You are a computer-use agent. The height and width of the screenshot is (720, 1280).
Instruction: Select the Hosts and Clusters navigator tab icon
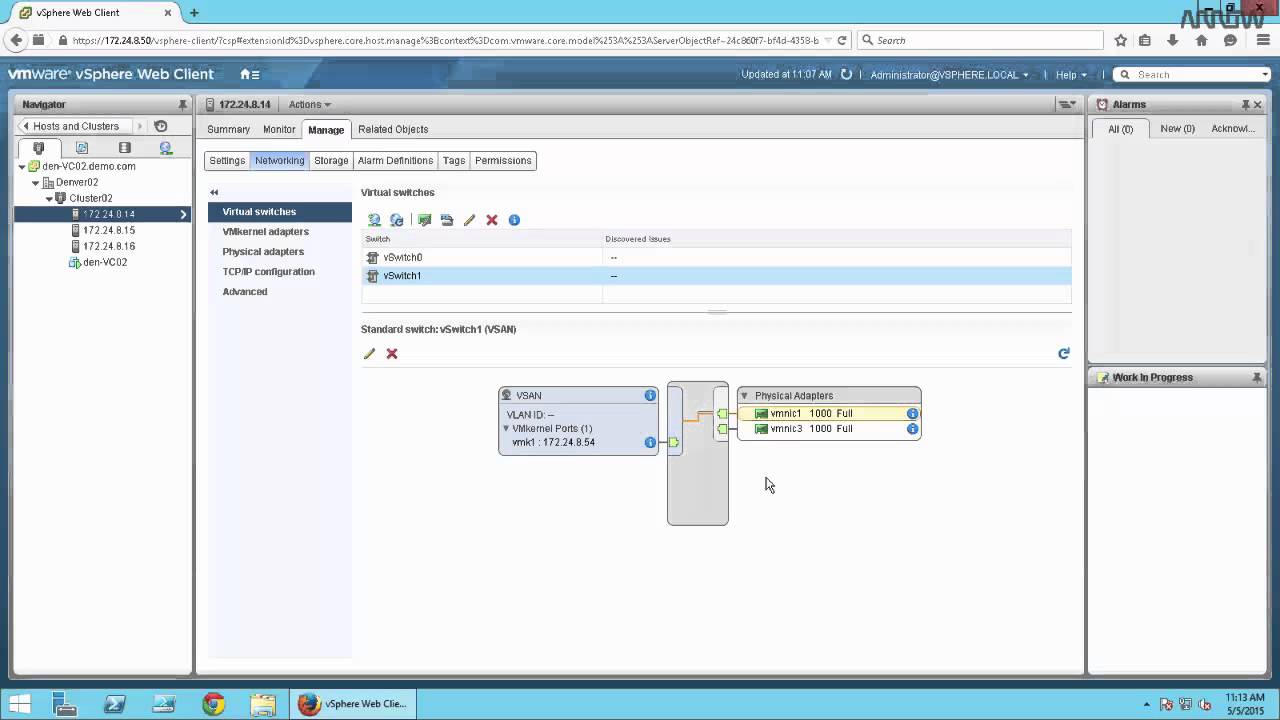click(39, 148)
